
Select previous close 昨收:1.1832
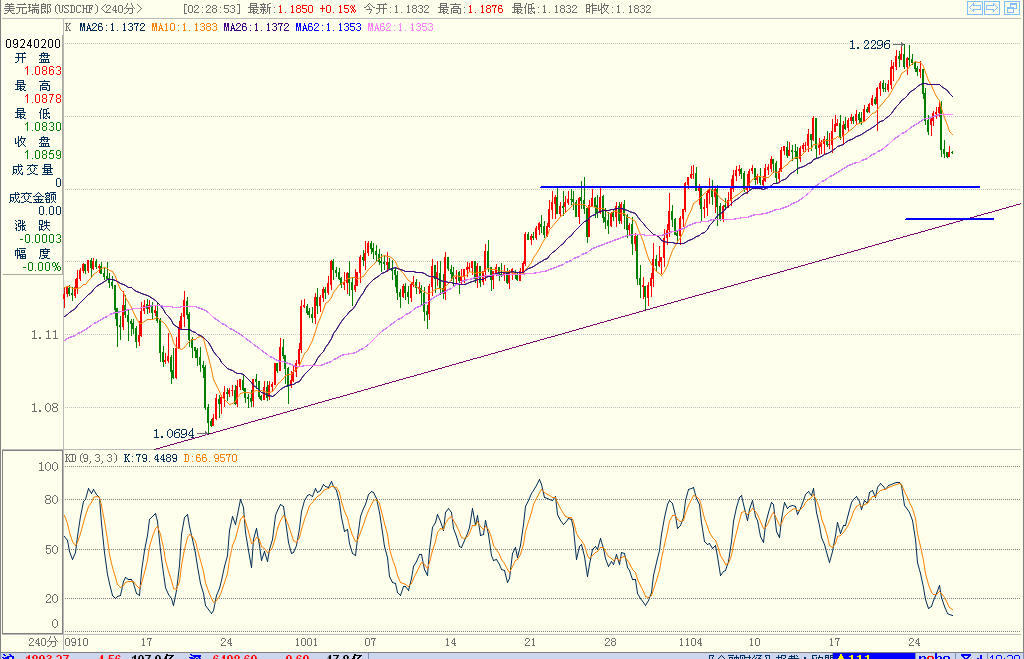(618, 9)
